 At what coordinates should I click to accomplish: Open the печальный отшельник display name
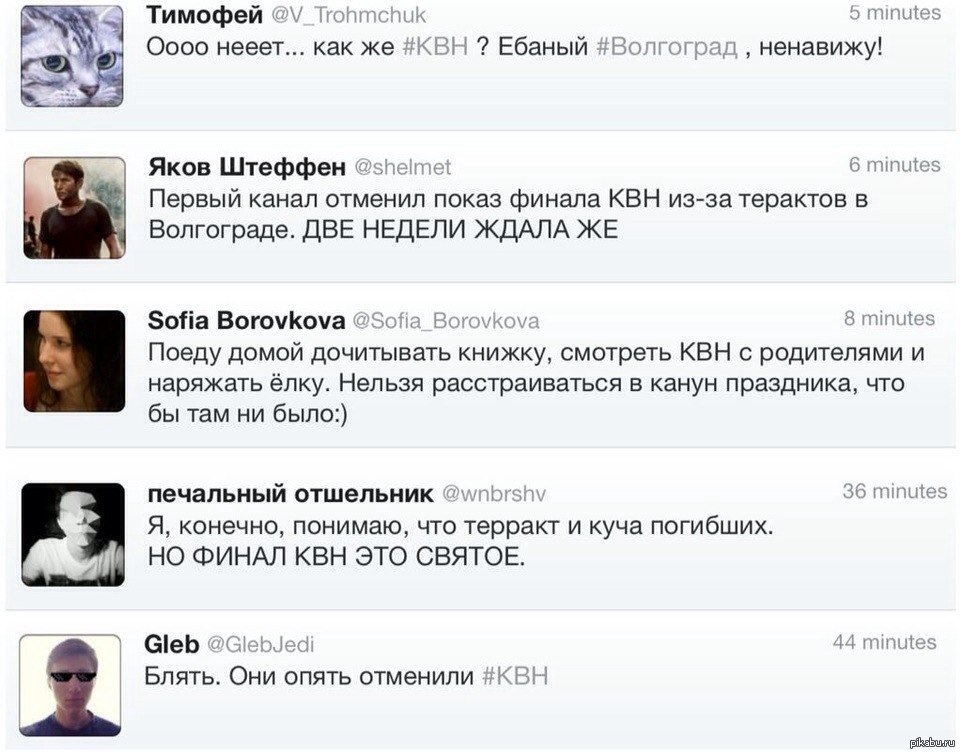tap(290, 493)
